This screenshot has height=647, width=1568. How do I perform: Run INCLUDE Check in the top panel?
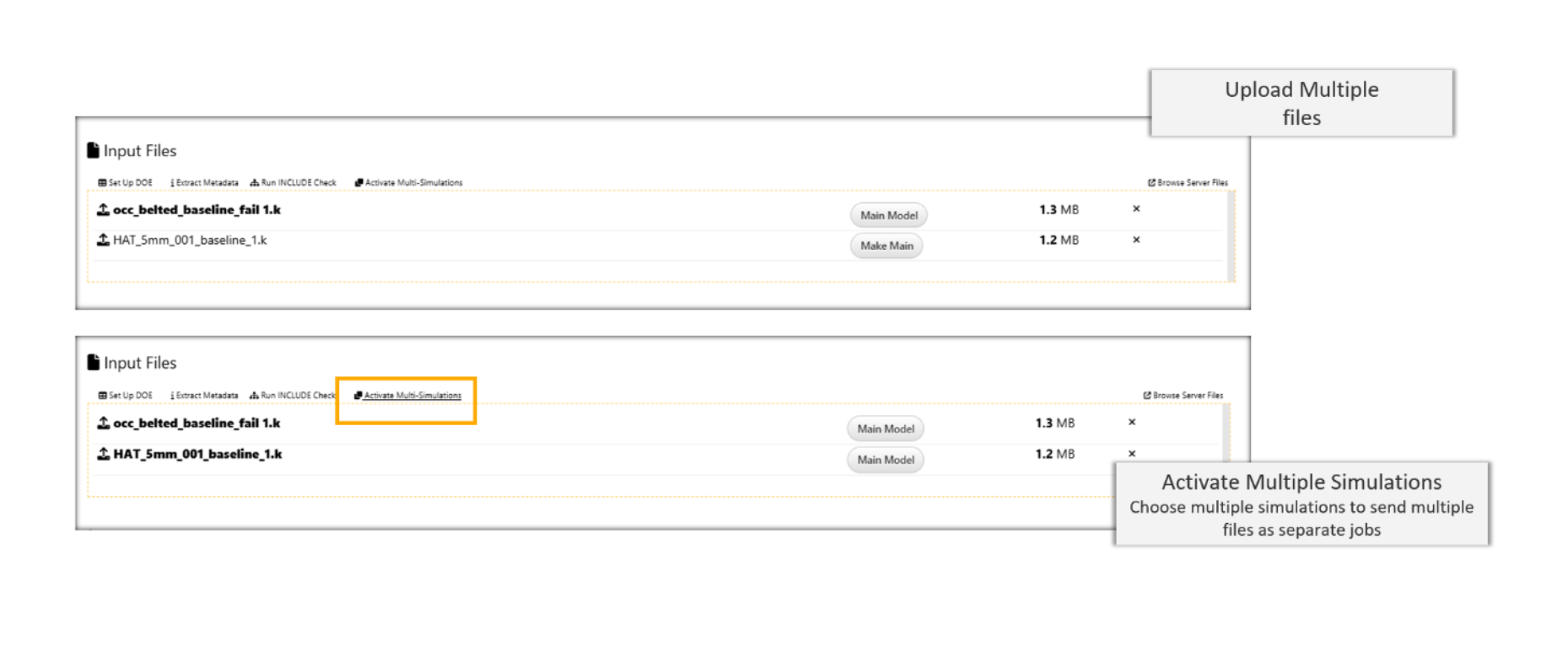tap(294, 183)
